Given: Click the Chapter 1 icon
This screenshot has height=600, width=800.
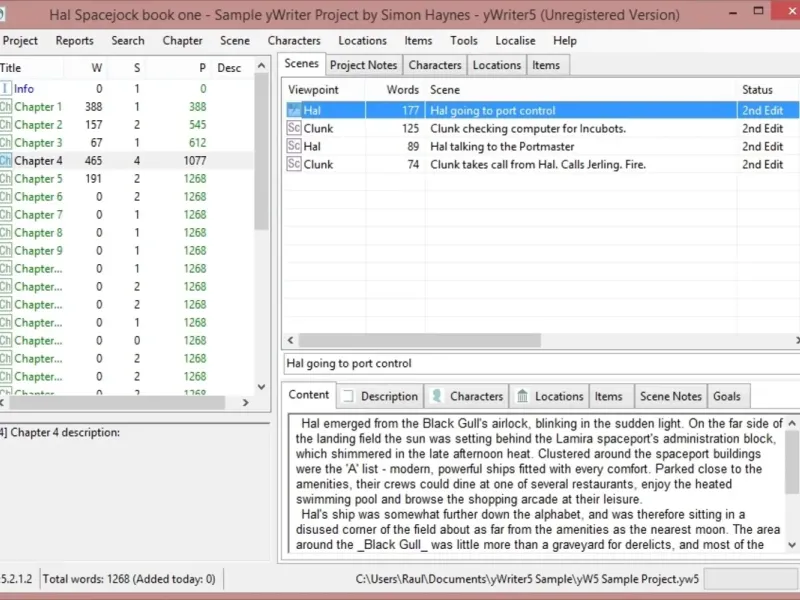Looking at the screenshot, I should [5, 107].
